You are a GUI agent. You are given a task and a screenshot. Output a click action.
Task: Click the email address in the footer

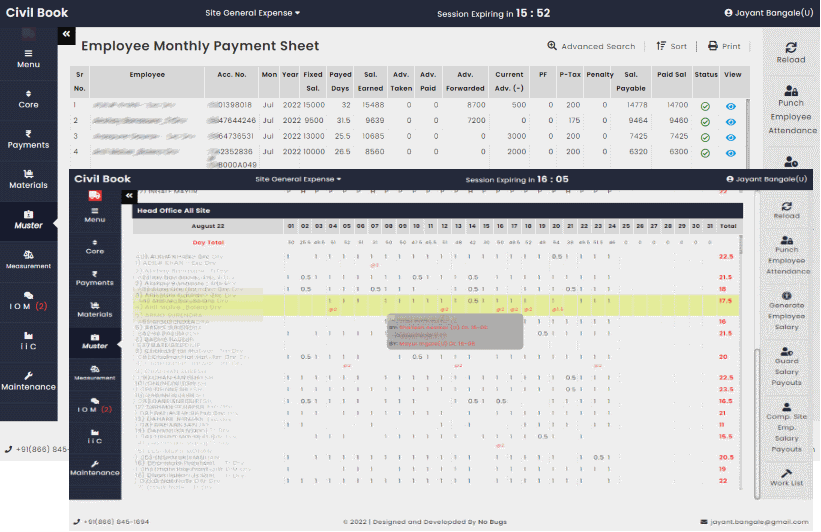coord(759,521)
